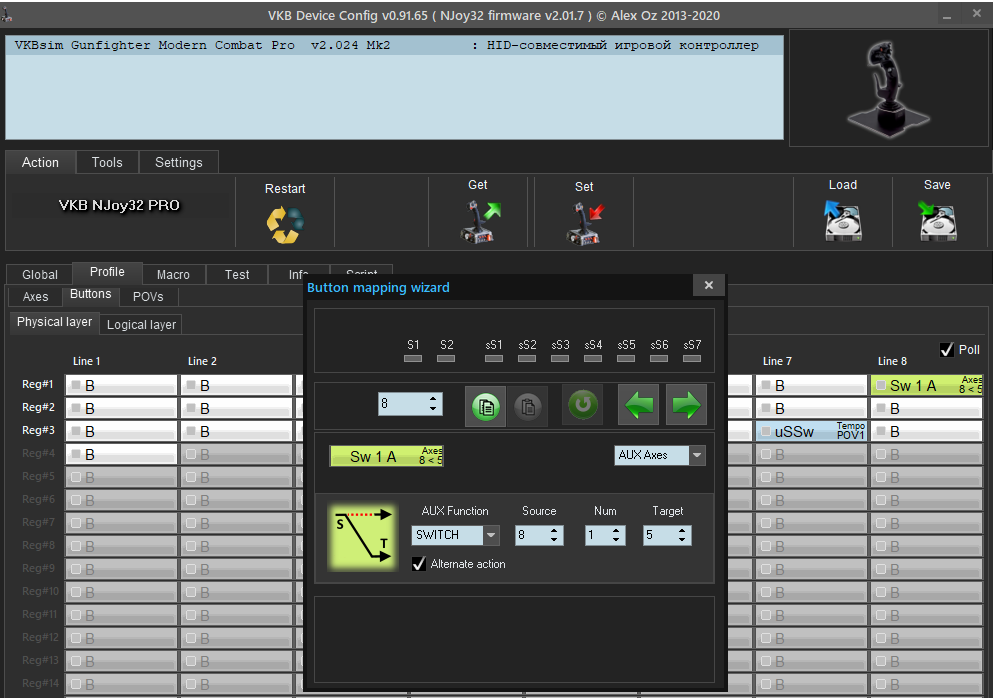Select Reg#2 Line 2 B cell
The width and height of the screenshot is (993, 698).
tap(236, 409)
